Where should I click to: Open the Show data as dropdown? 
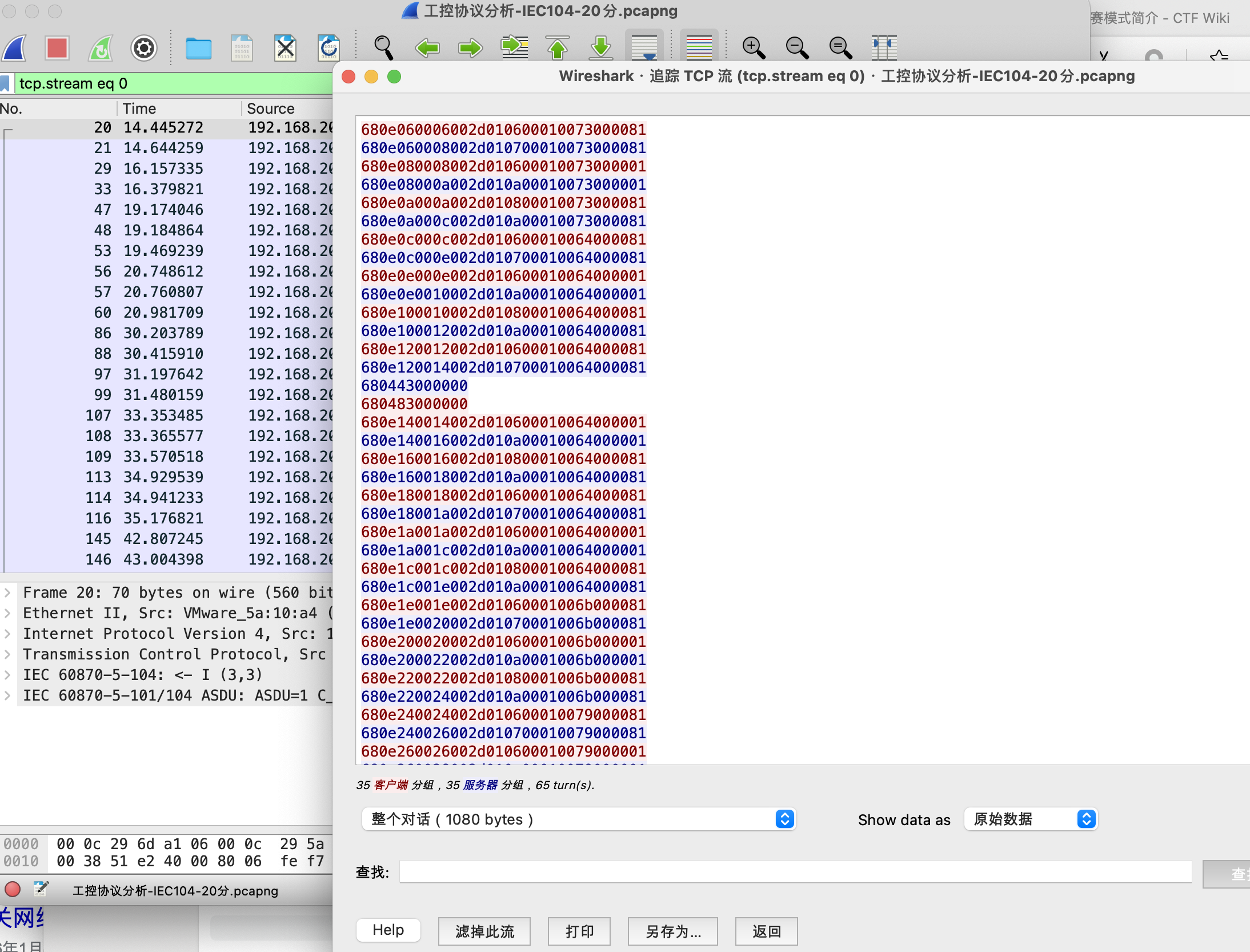[1030, 819]
